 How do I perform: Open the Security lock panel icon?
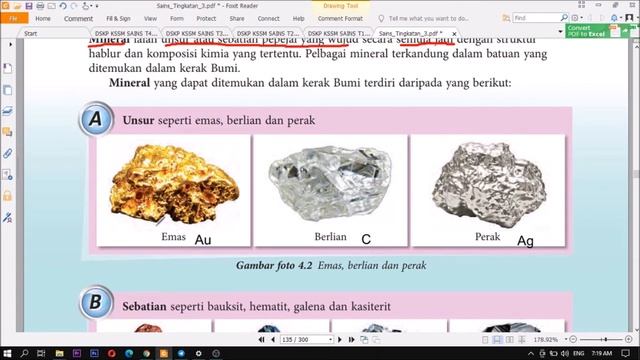7,196
